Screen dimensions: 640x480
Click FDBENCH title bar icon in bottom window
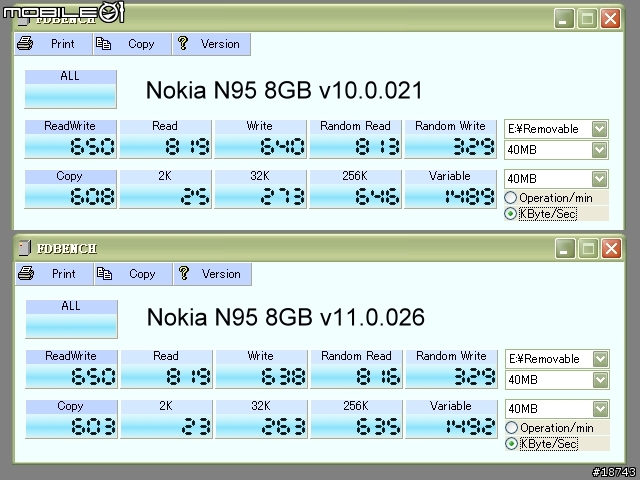pyautogui.click(x=25, y=248)
